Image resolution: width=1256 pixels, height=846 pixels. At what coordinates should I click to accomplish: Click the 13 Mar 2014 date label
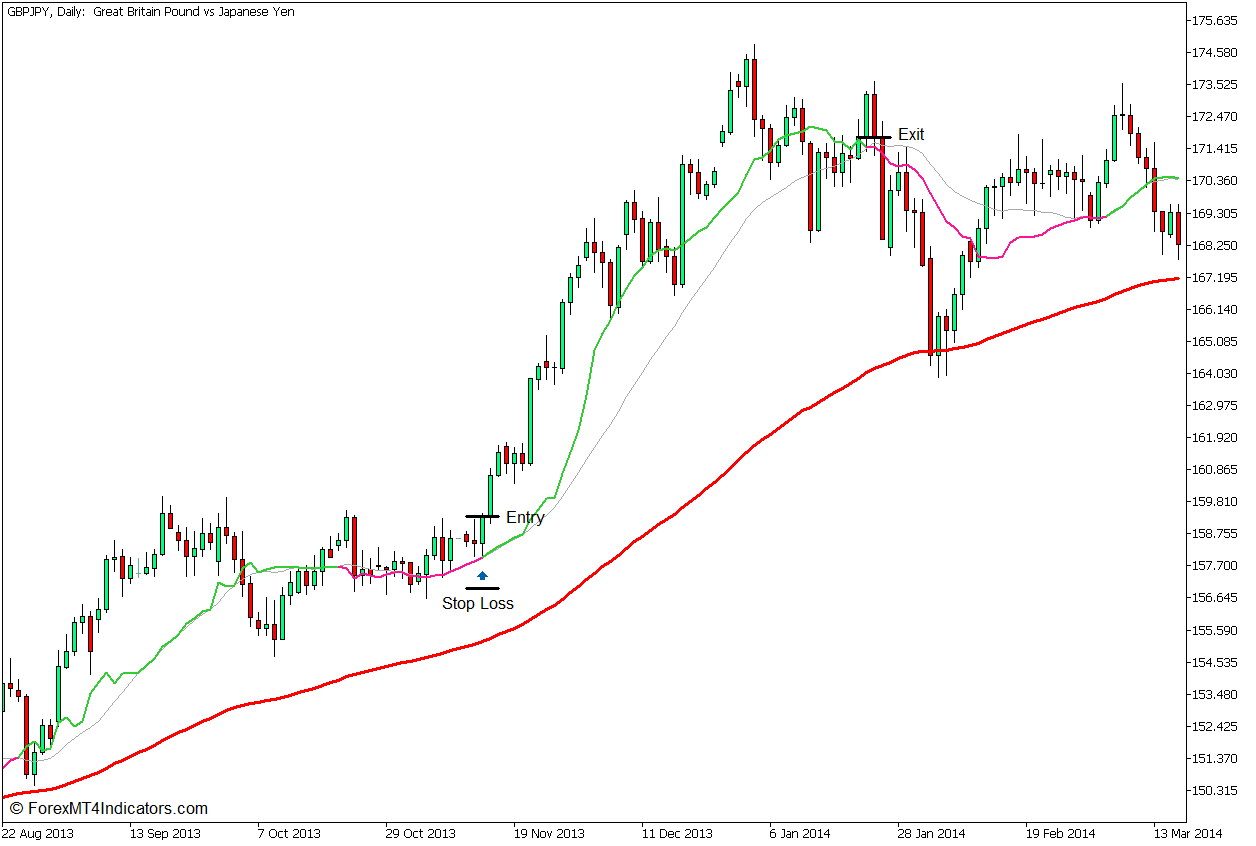[1189, 833]
